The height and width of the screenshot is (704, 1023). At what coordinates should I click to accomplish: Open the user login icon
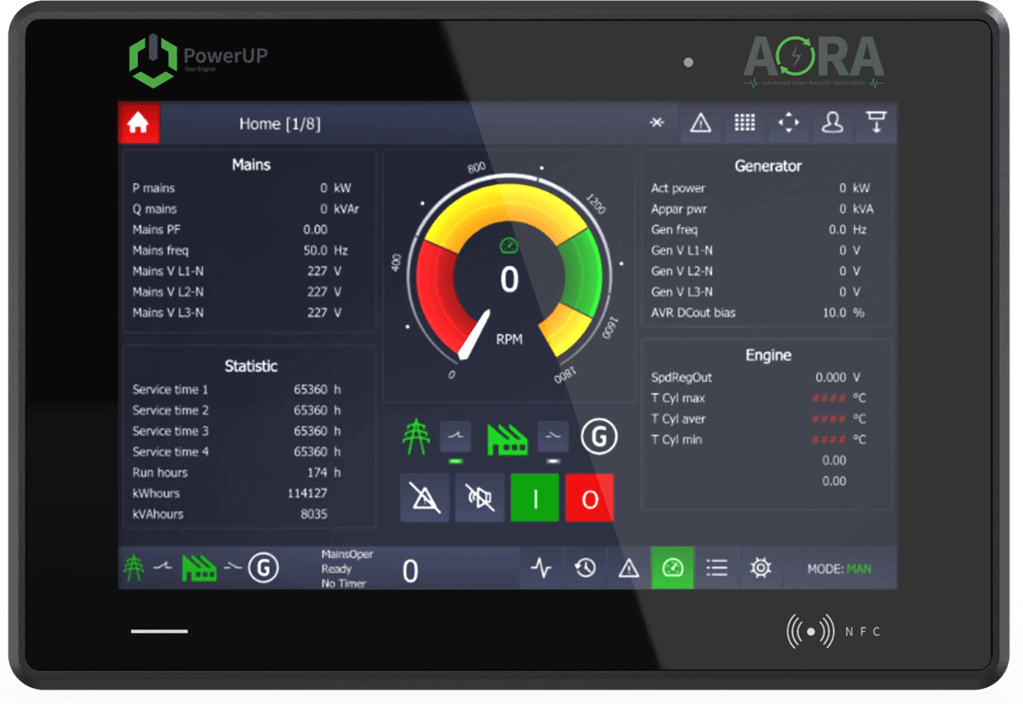[x=832, y=123]
